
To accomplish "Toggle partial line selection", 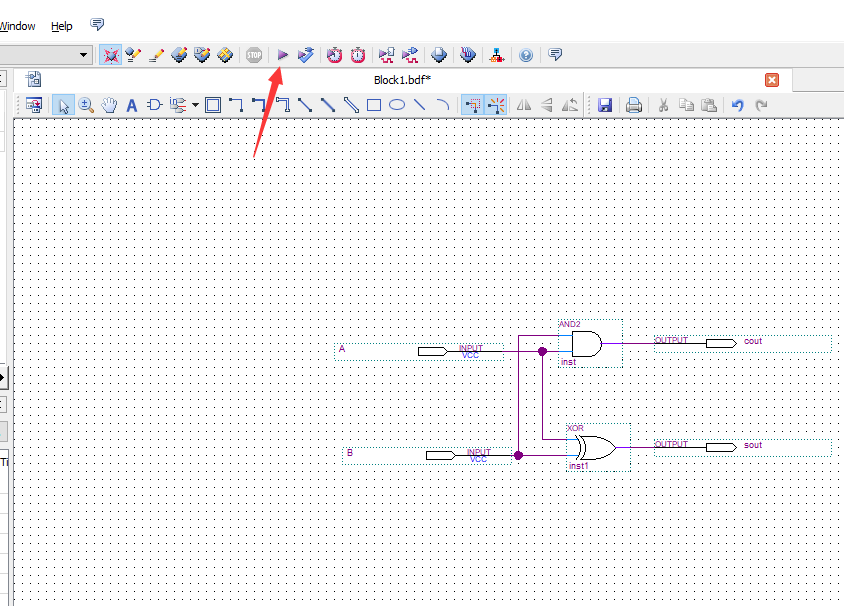I will click(x=472, y=105).
